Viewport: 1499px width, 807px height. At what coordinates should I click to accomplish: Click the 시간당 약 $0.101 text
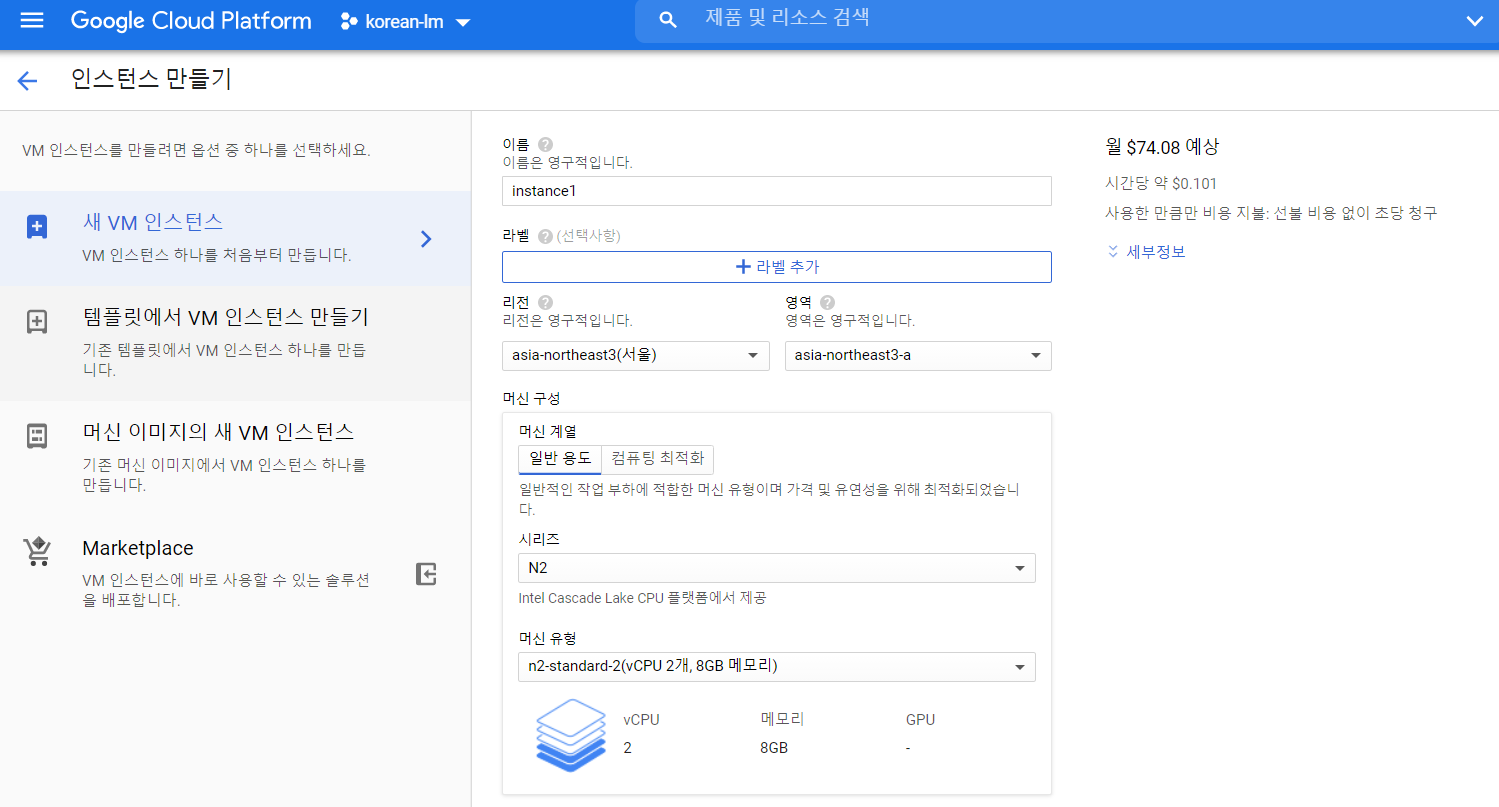[1161, 184]
